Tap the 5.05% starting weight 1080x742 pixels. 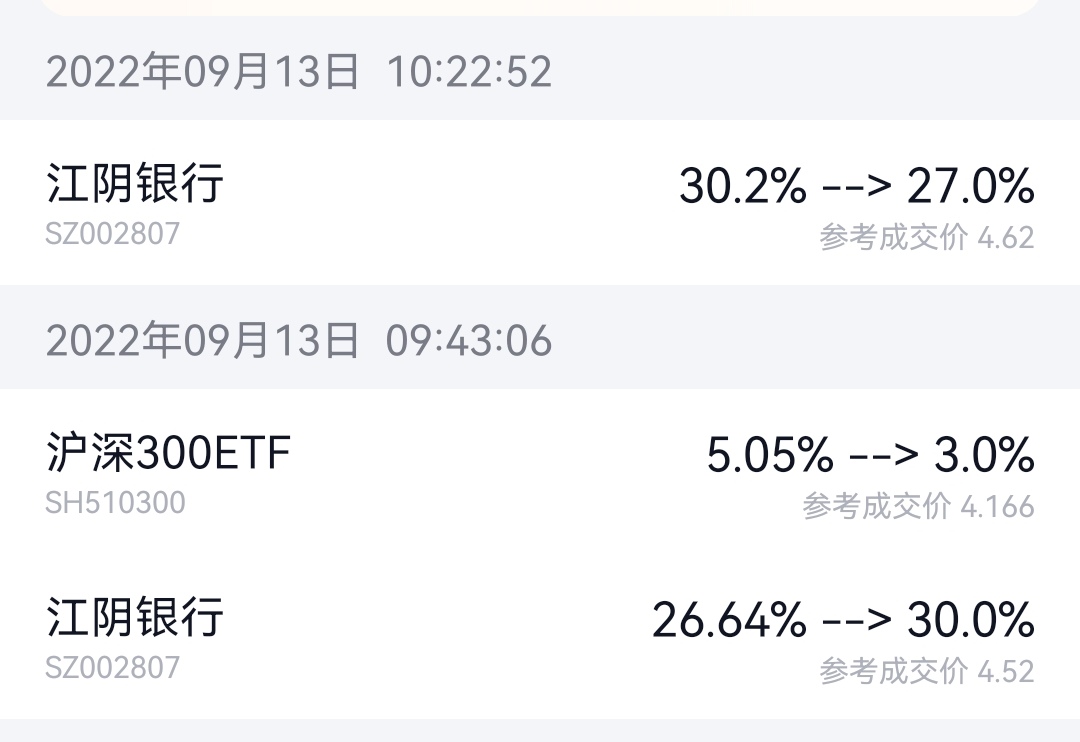[769, 456]
